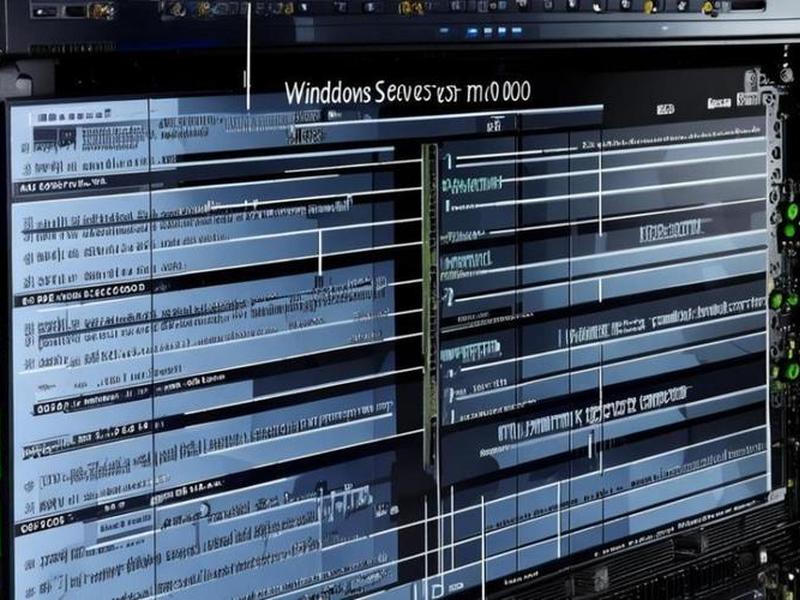
Task: Click the "Winddons Seeves" title text
Action: pos(358,92)
